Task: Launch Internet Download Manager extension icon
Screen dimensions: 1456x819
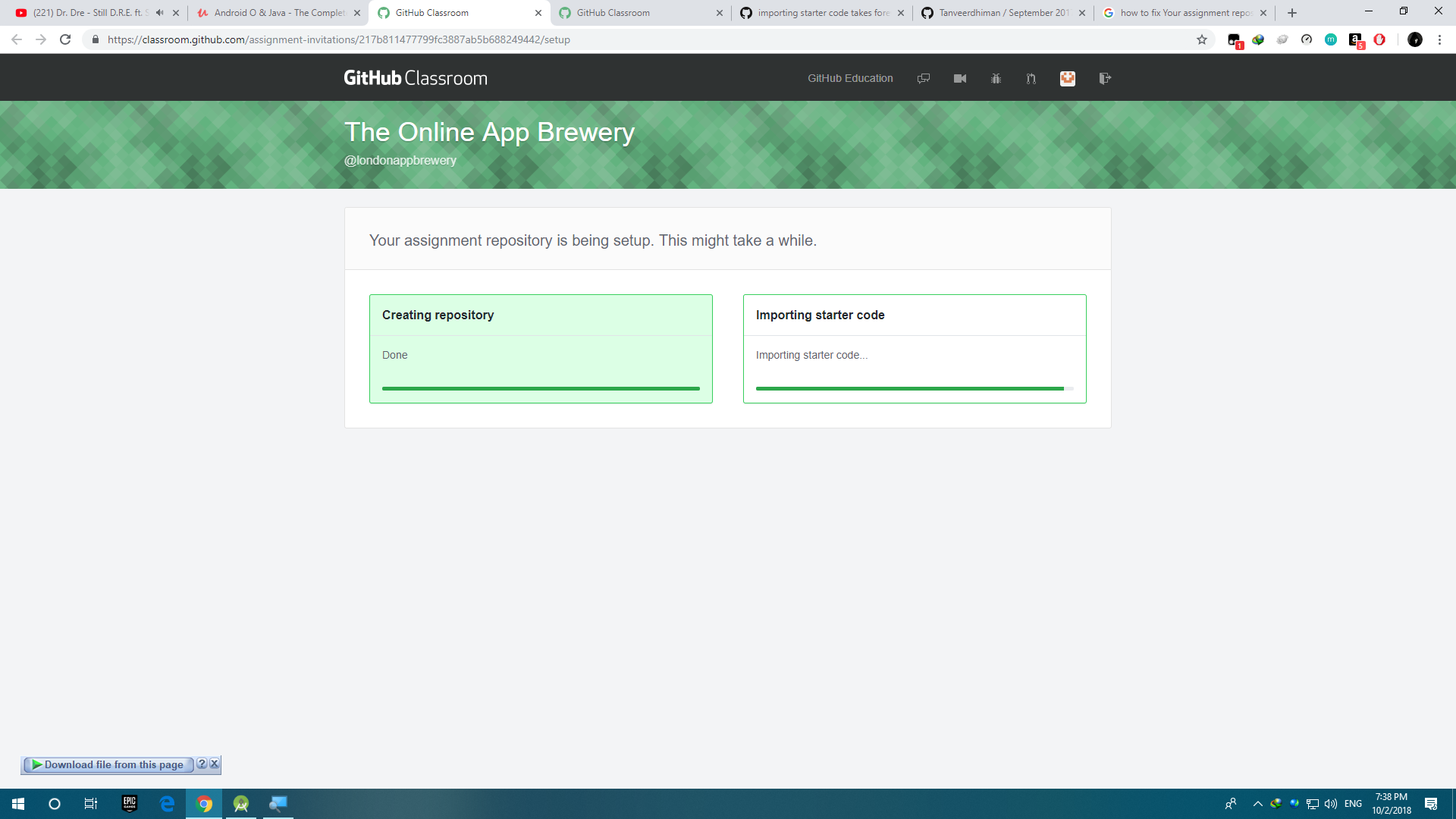Action: coord(1259,40)
